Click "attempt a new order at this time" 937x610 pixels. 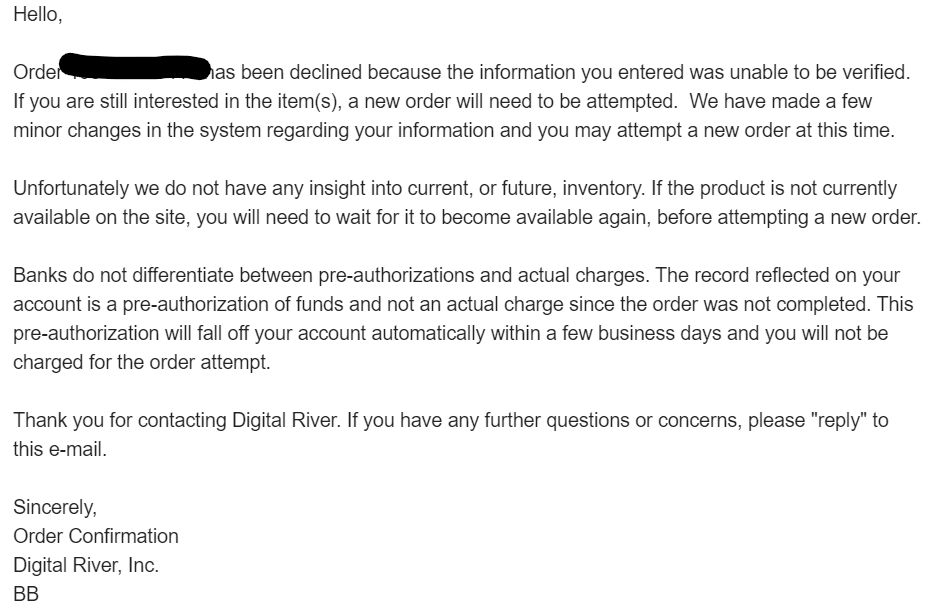coord(755,130)
